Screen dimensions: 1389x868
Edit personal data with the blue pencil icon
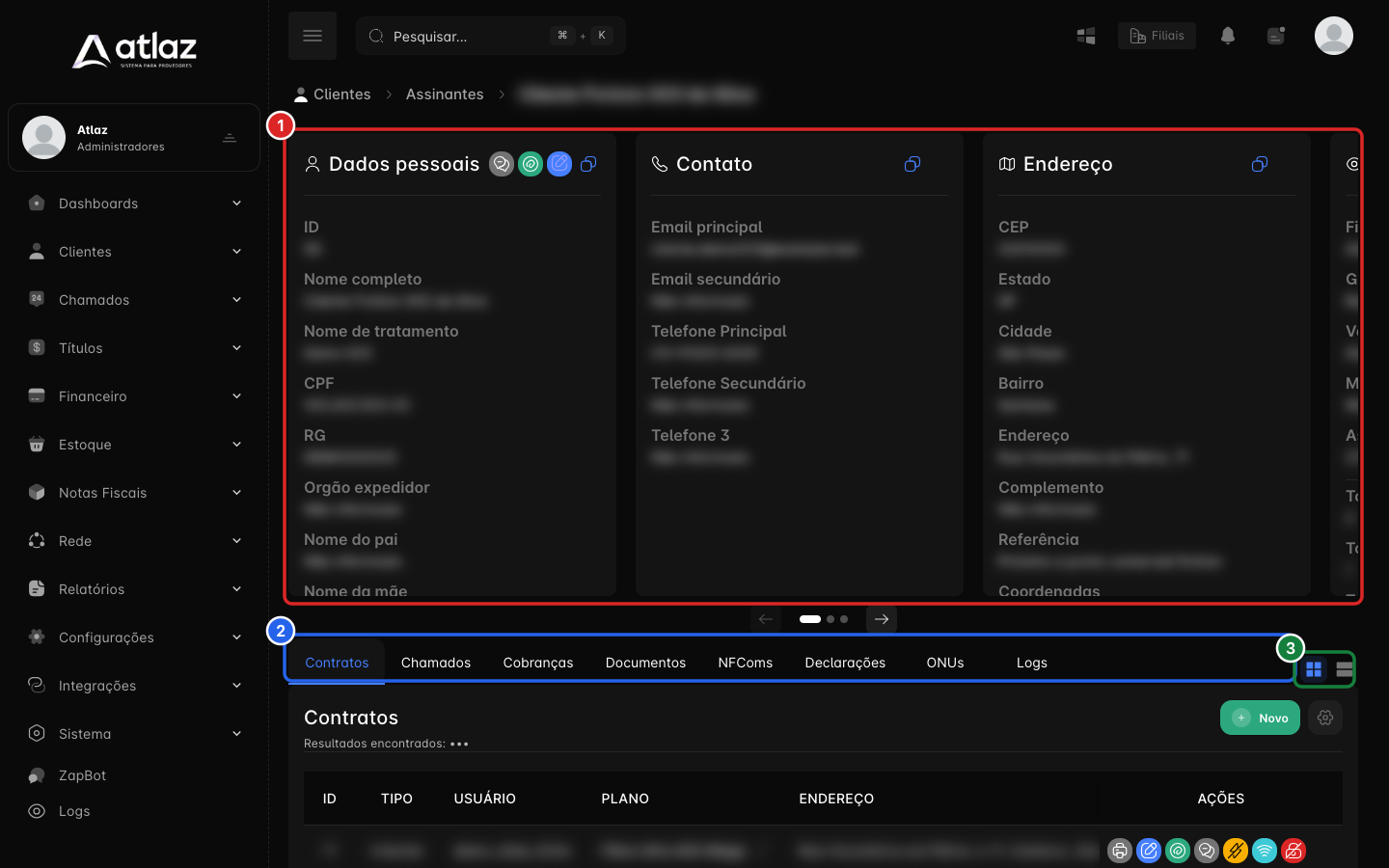point(559,164)
